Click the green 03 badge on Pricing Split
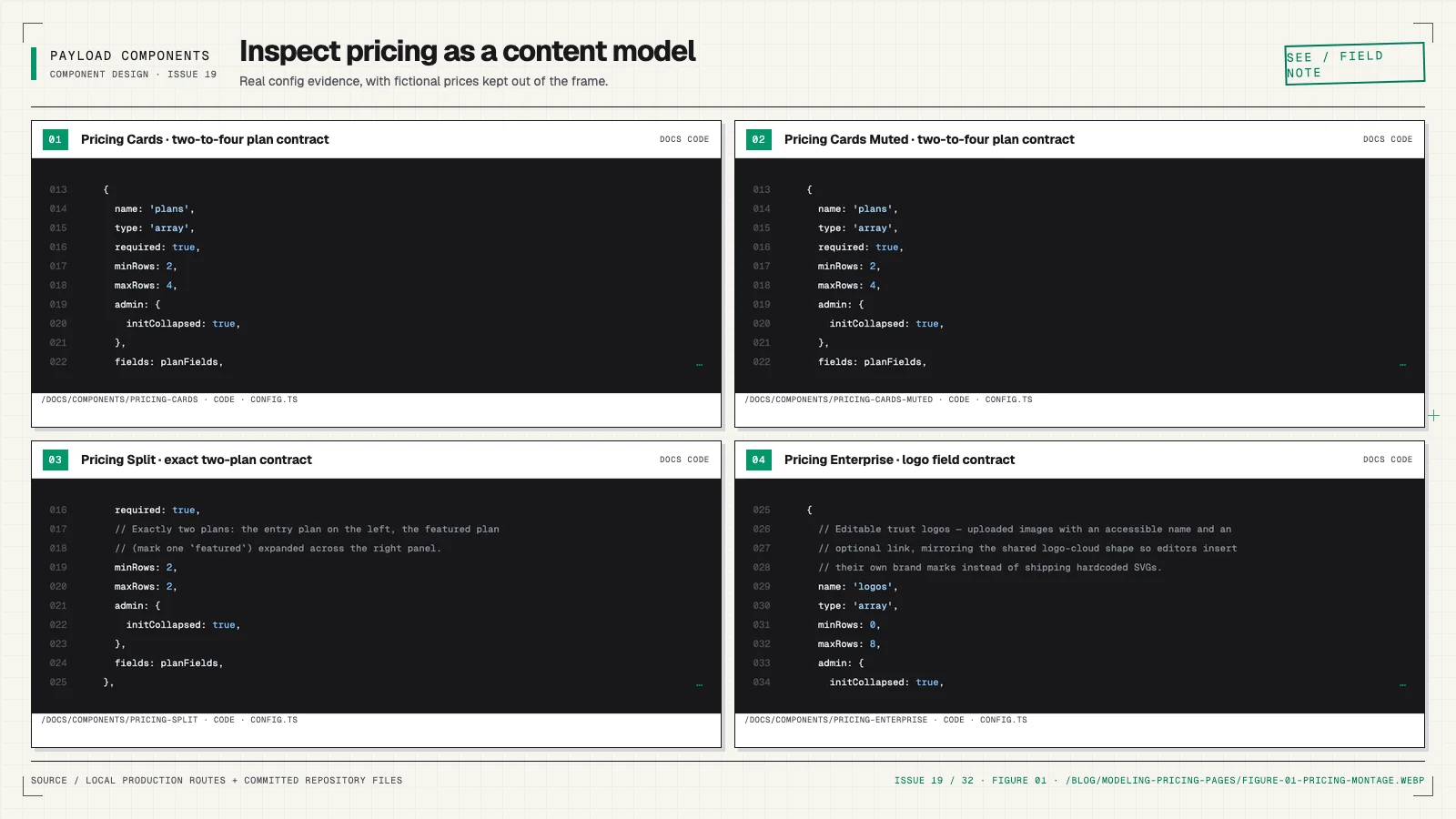 tap(56, 460)
